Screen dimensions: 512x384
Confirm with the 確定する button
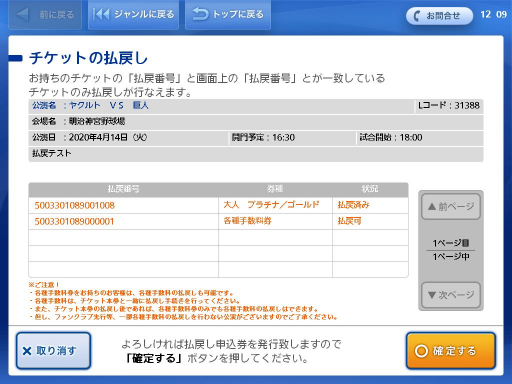point(451,351)
